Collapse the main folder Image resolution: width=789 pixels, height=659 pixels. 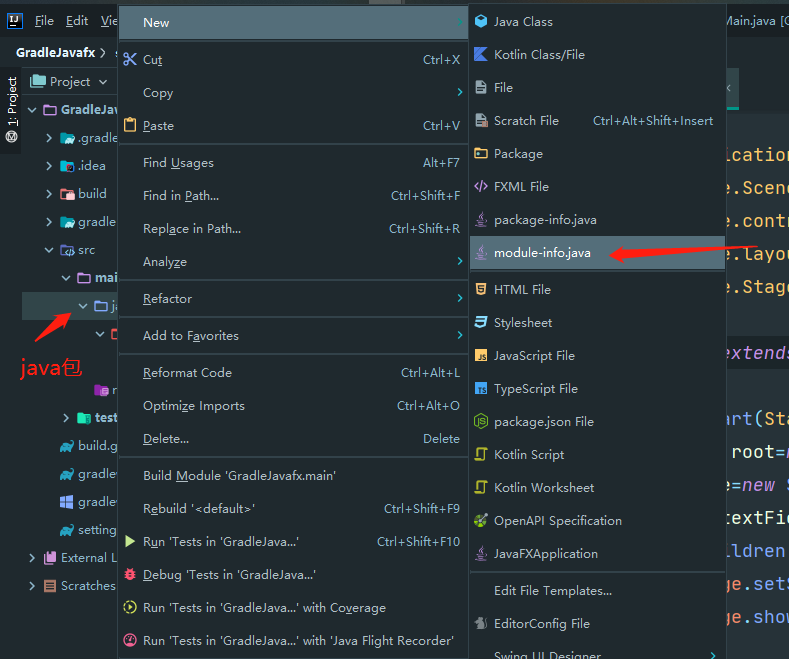click(x=66, y=278)
